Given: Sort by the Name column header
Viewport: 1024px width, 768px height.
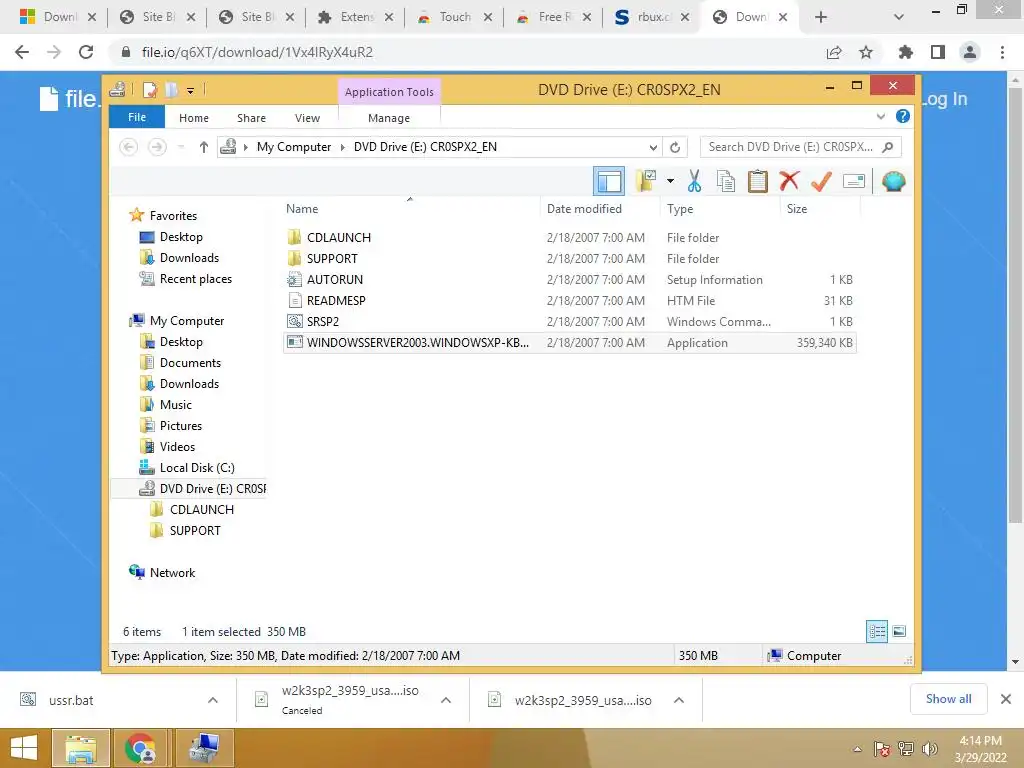Looking at the screenshot, I should click(302, 209).
